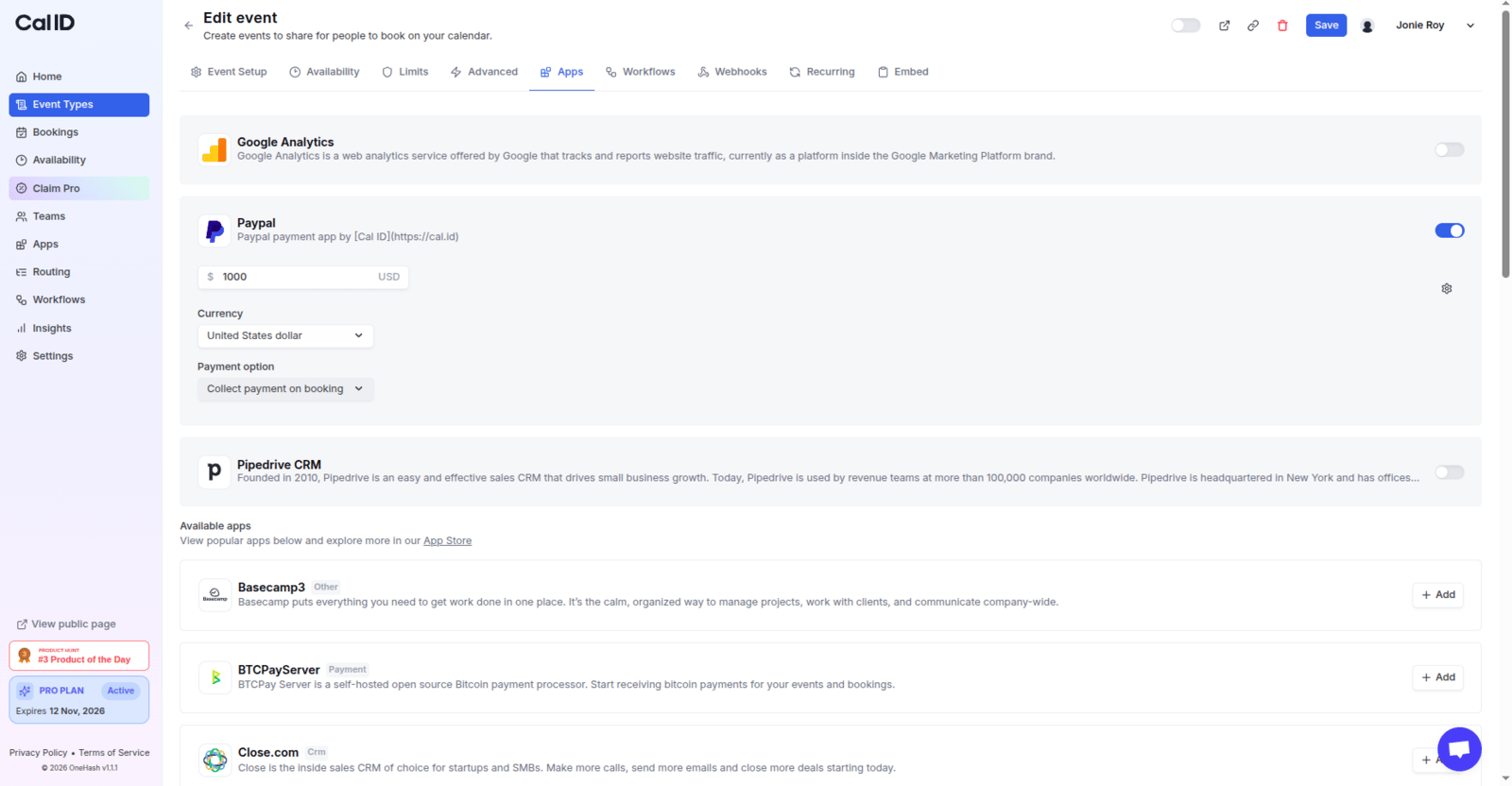The height and width of the screenshot is (786, 1512).
Task: Open Availability in the sidebar
Action: [x=79, y=160]
